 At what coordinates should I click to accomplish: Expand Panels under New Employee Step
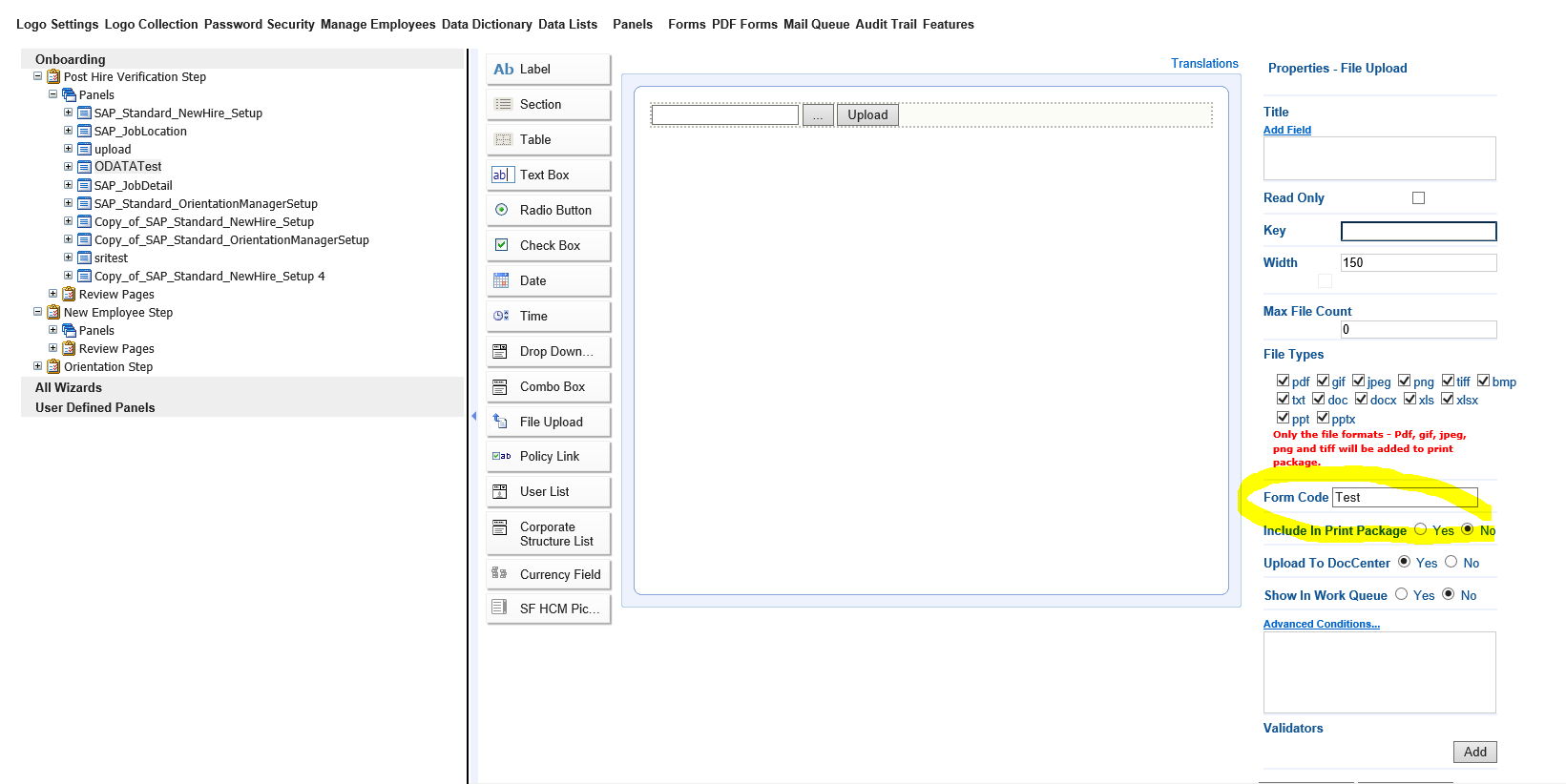[52, 330]
